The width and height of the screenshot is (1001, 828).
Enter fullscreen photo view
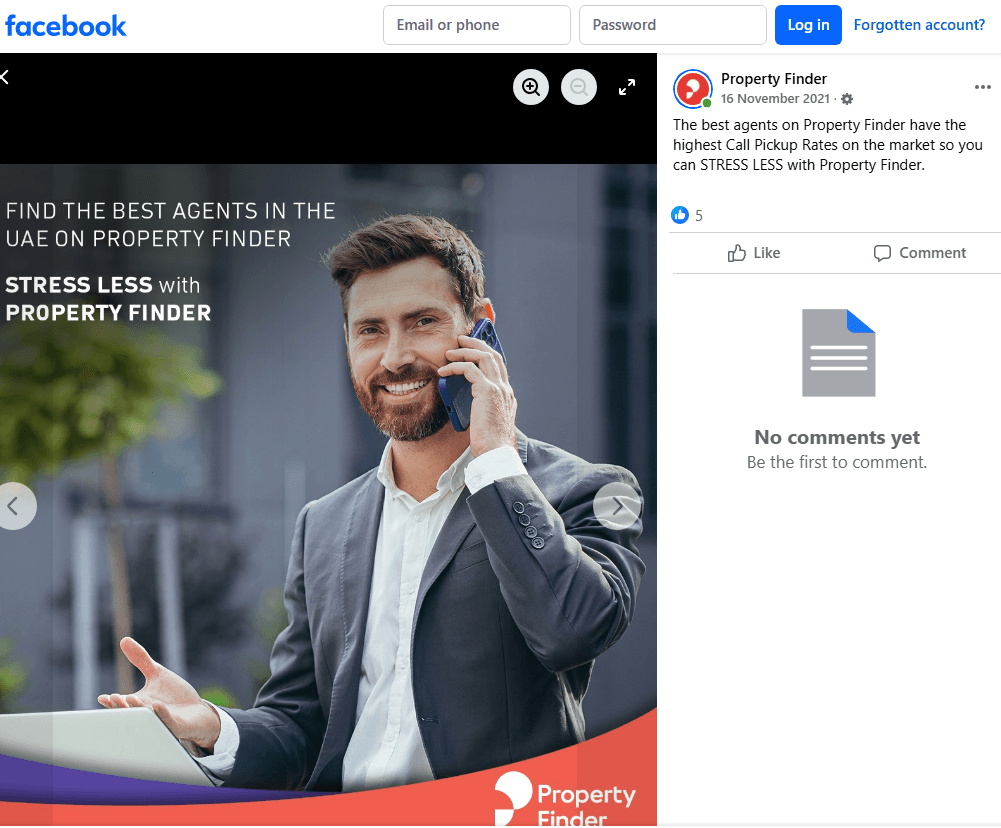pos(627,87)
